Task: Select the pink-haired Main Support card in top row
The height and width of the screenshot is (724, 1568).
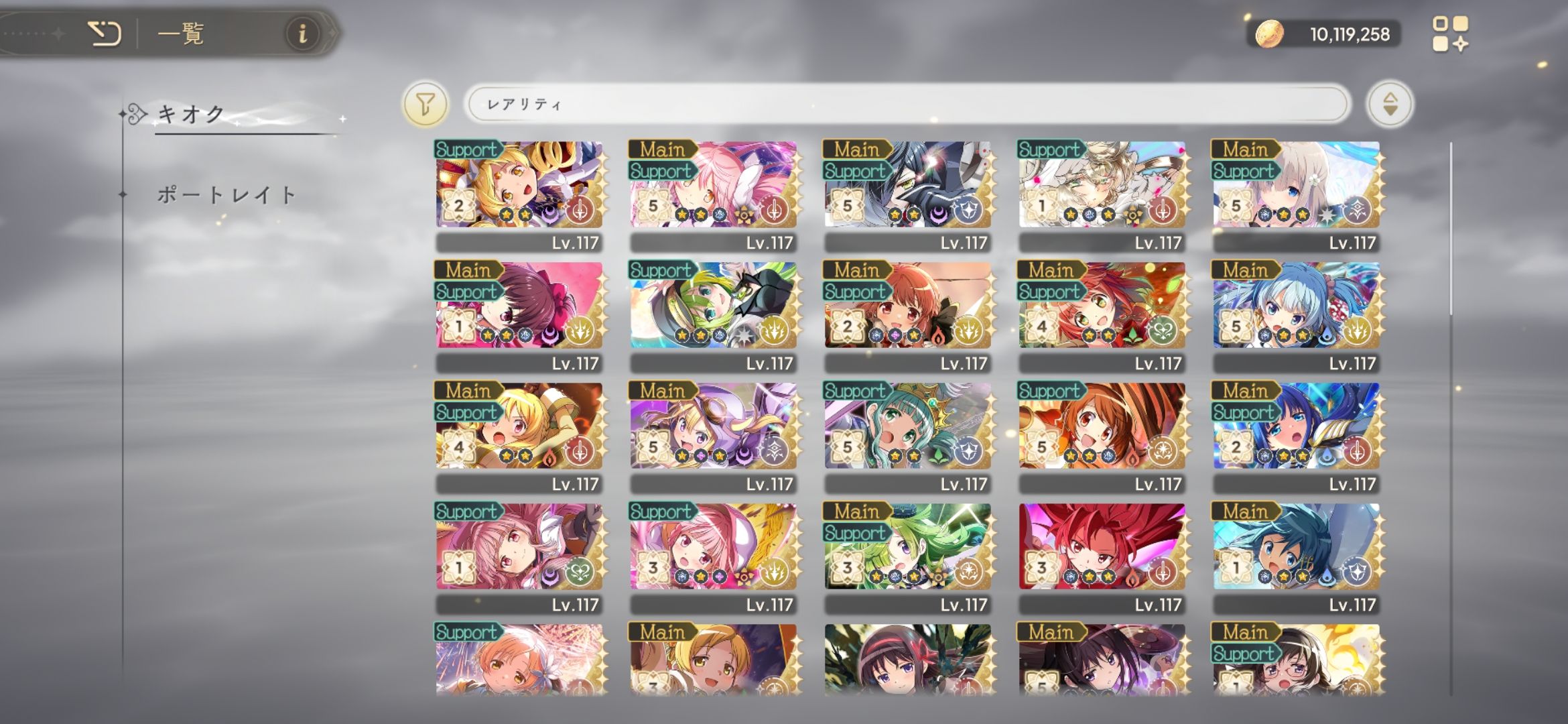Action: click(x=714, y=196)
